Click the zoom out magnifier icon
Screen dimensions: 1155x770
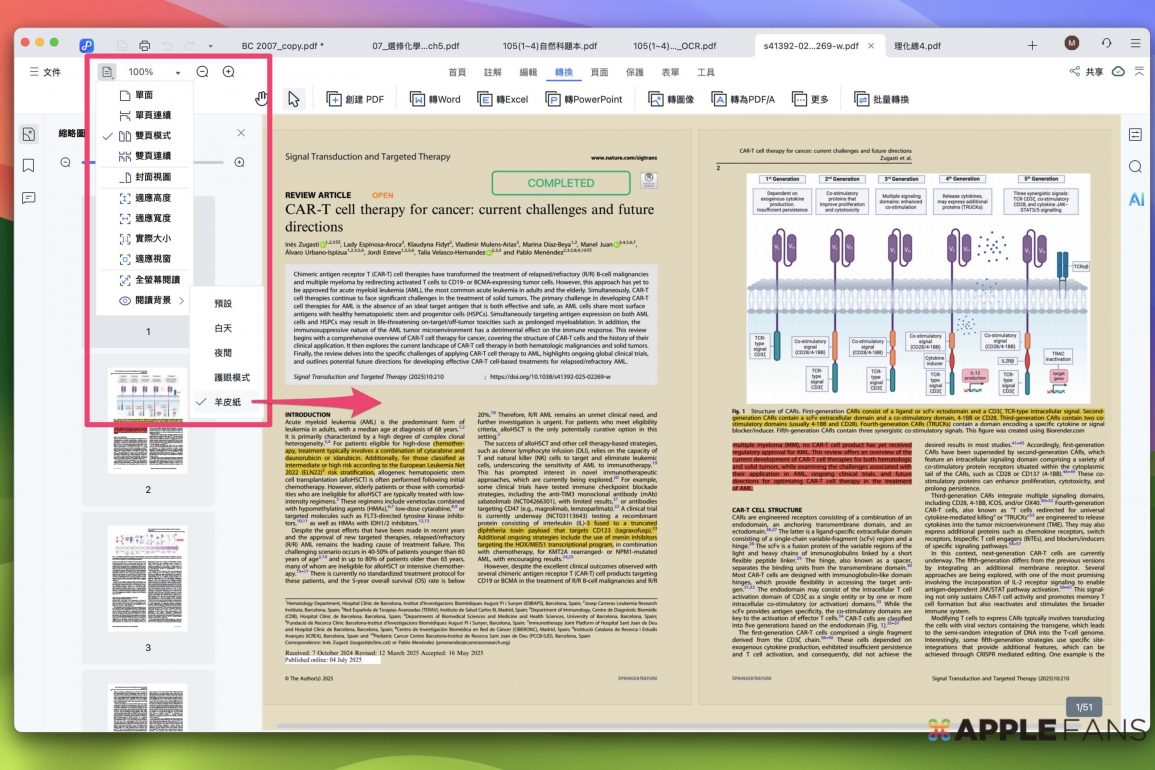tap(202, 72)
